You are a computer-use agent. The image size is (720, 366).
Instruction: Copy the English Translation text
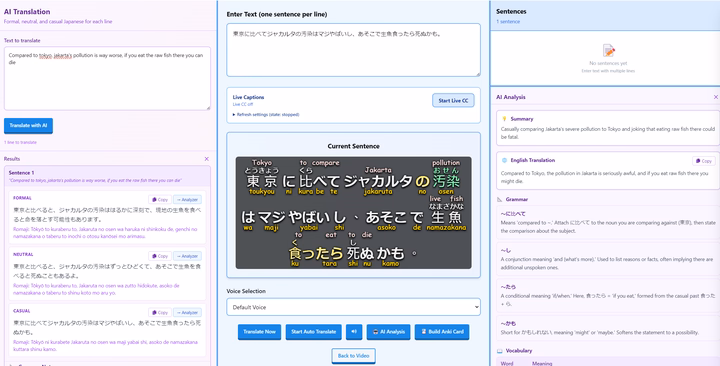704,161
